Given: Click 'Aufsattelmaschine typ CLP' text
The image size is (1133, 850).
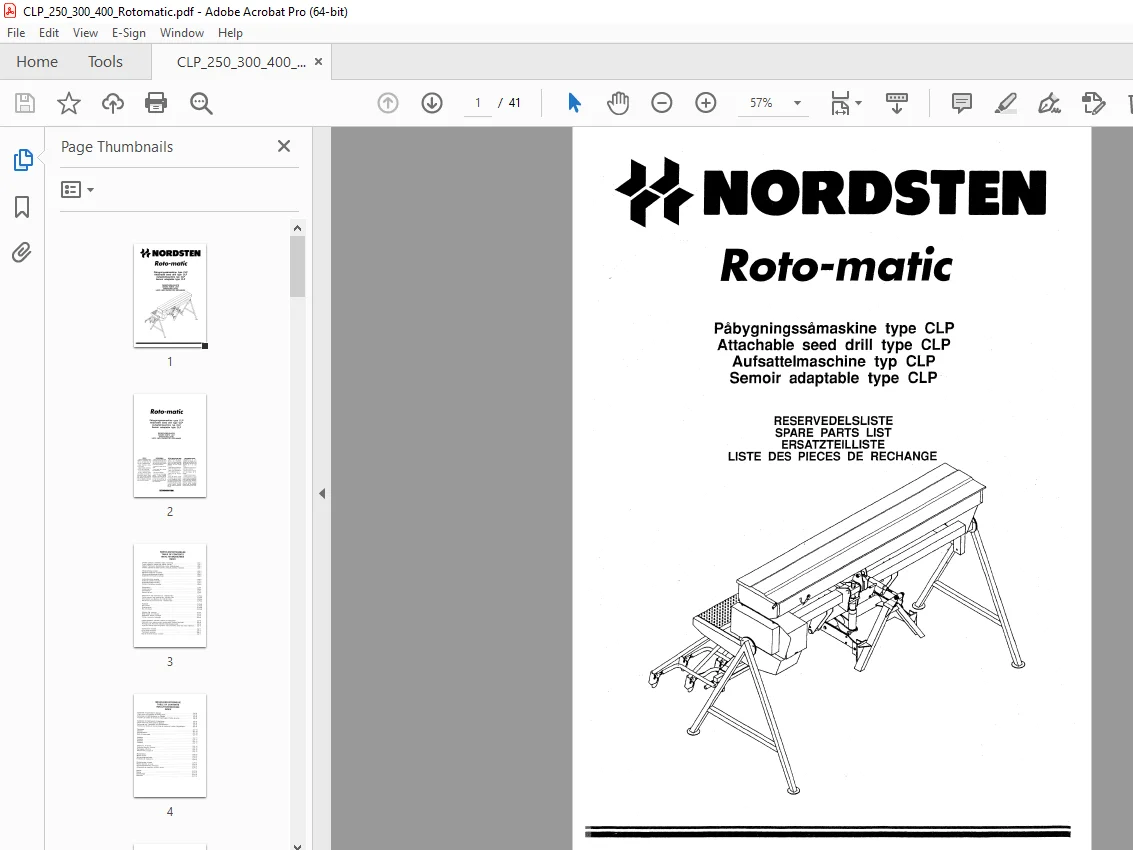Looking at the screenshot, I should (833, 361).
